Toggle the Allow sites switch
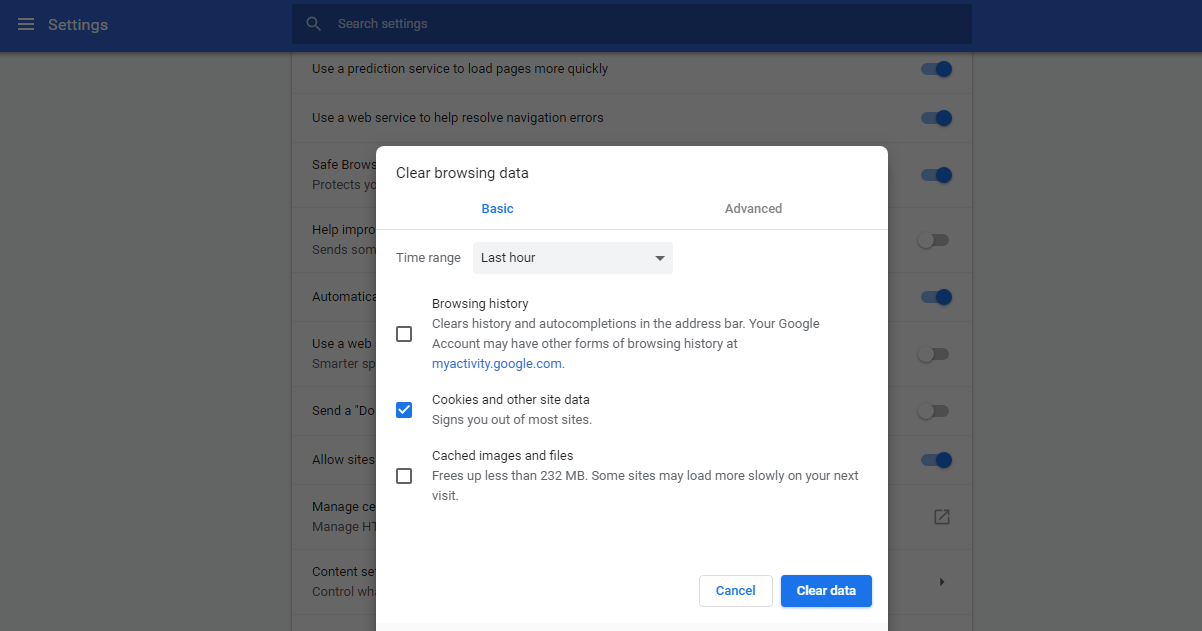1202x631 pixels. [935, 460]
